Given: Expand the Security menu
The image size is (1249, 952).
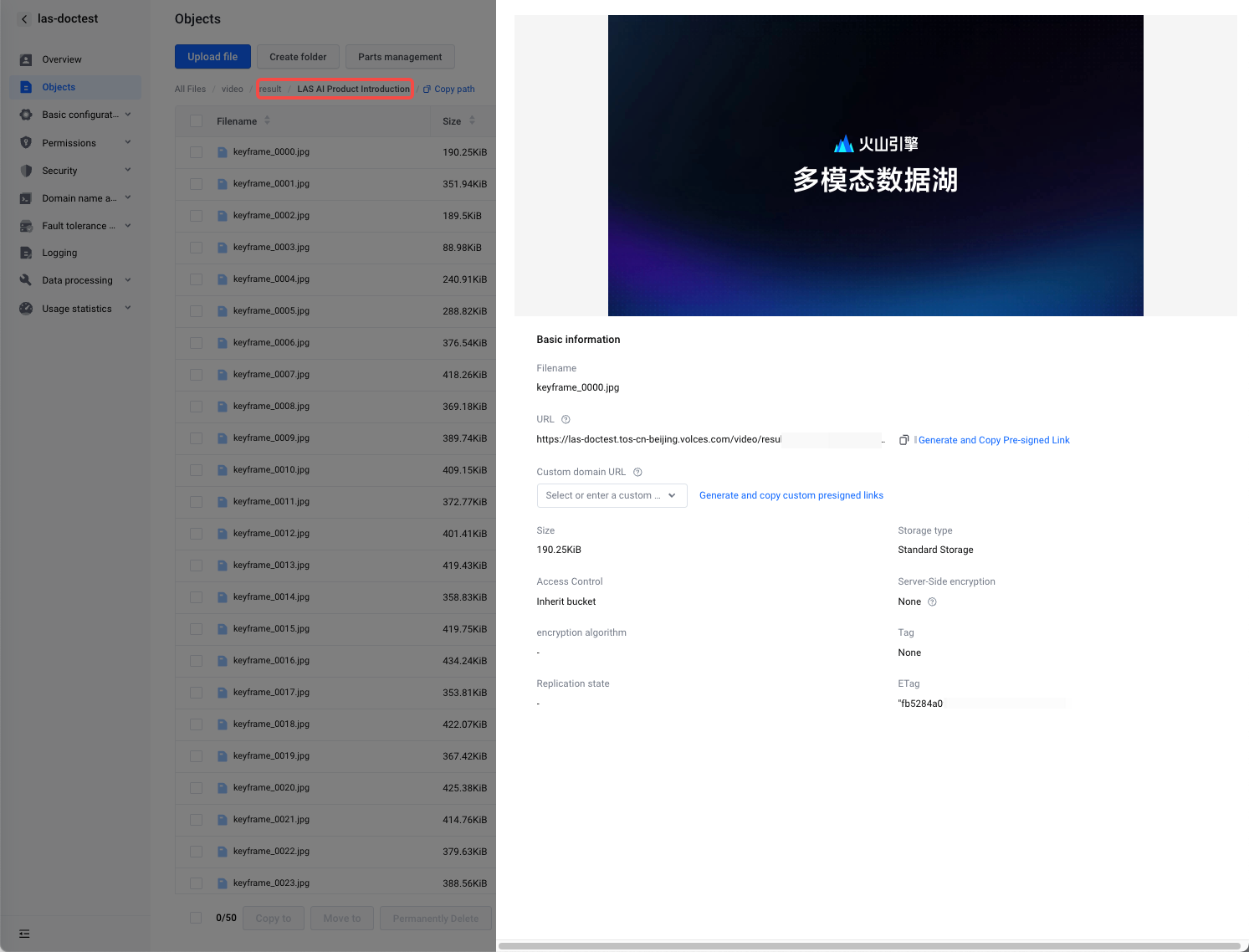Looking at the screenshot, I should pos(128,170).
